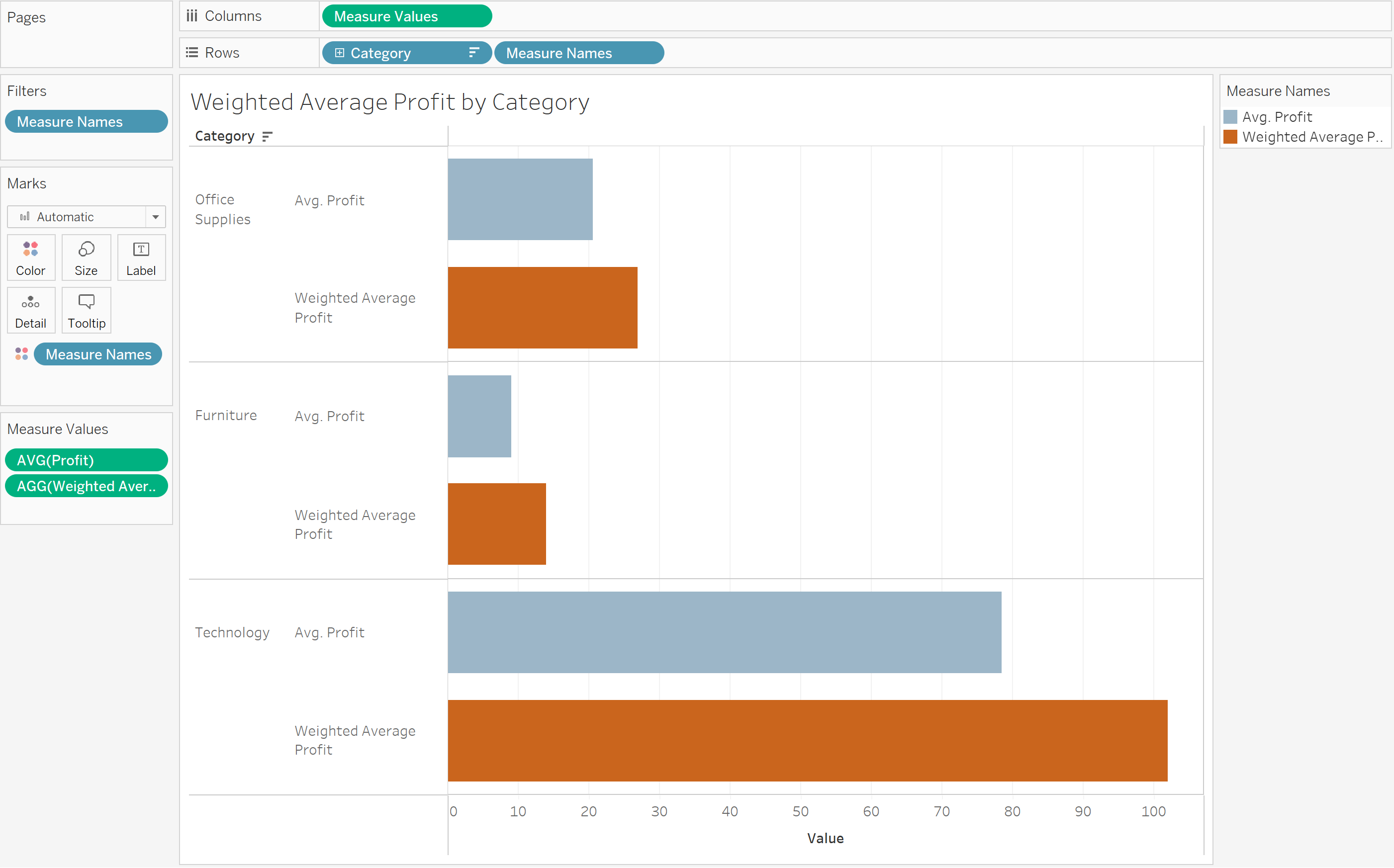The image size is (1394, 868).
Task: Click the Color marks card icon
Action: 30,250
